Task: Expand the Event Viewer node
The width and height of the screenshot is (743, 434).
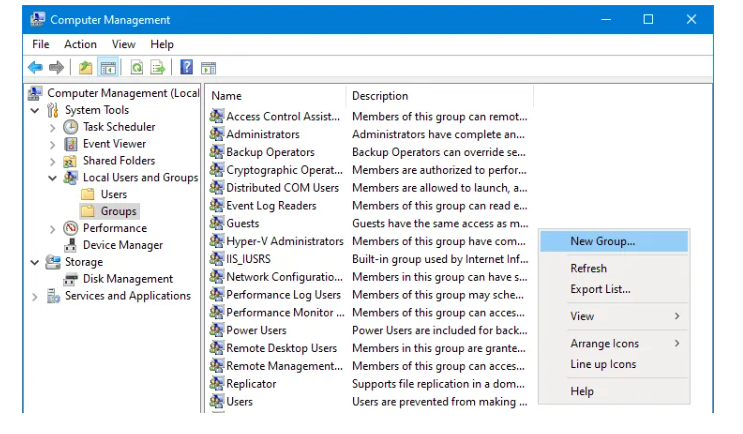Action: click(x=52, y=145)
